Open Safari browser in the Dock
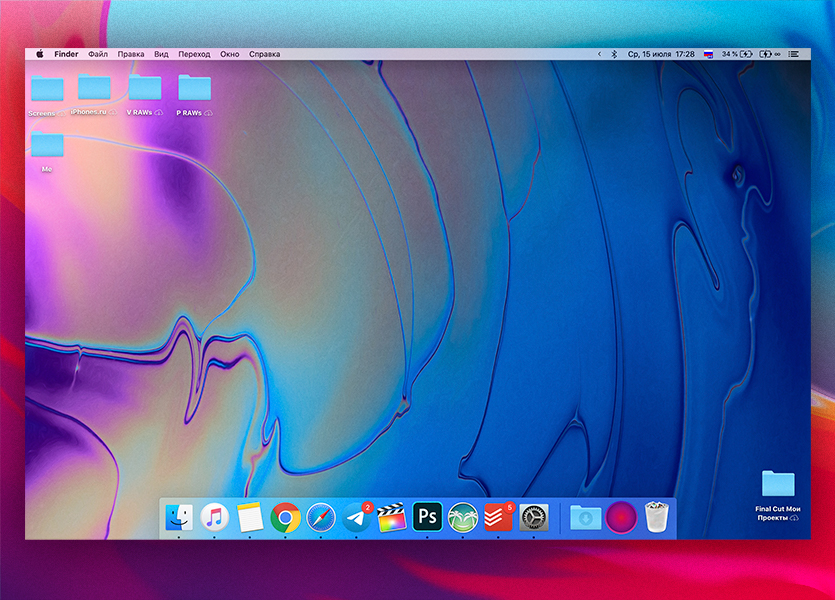Screen dimensions: 835x600 coord(321,517)
